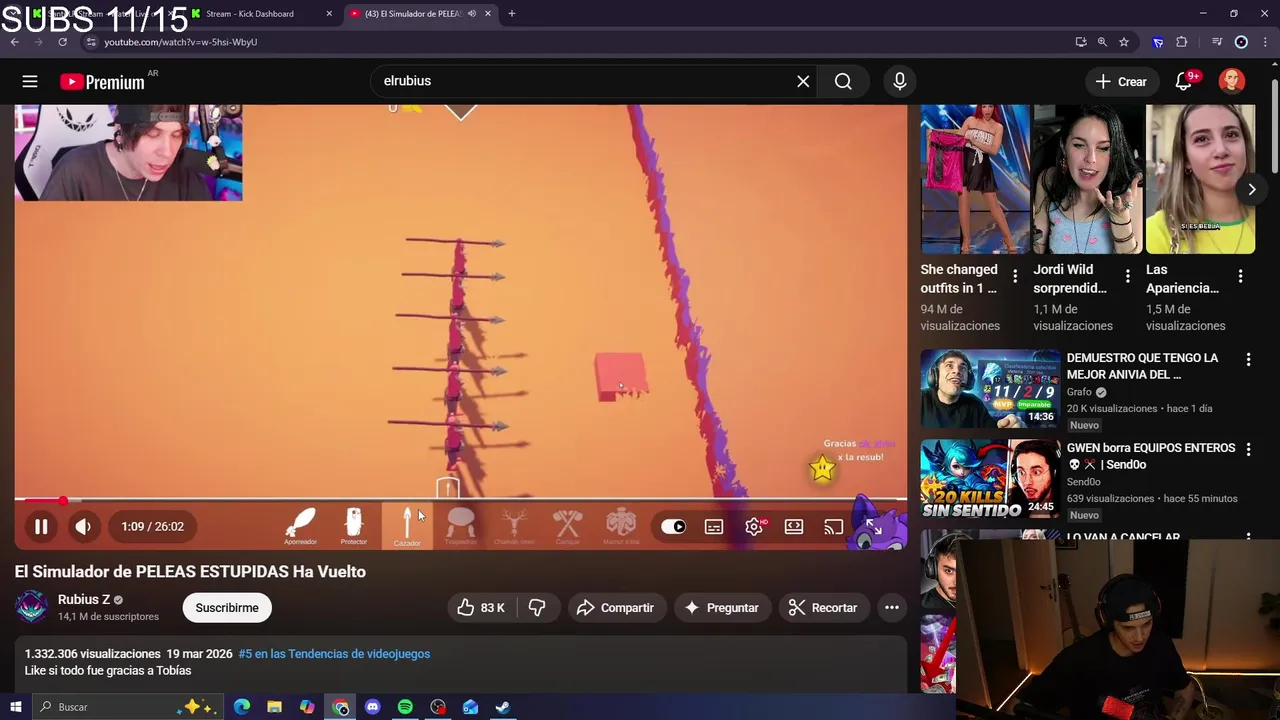The width and height of the screenshot is (1280, 720).
Task: Open #5 en las Tendencias de videojuegos link
Action: [x=334, y=654]
